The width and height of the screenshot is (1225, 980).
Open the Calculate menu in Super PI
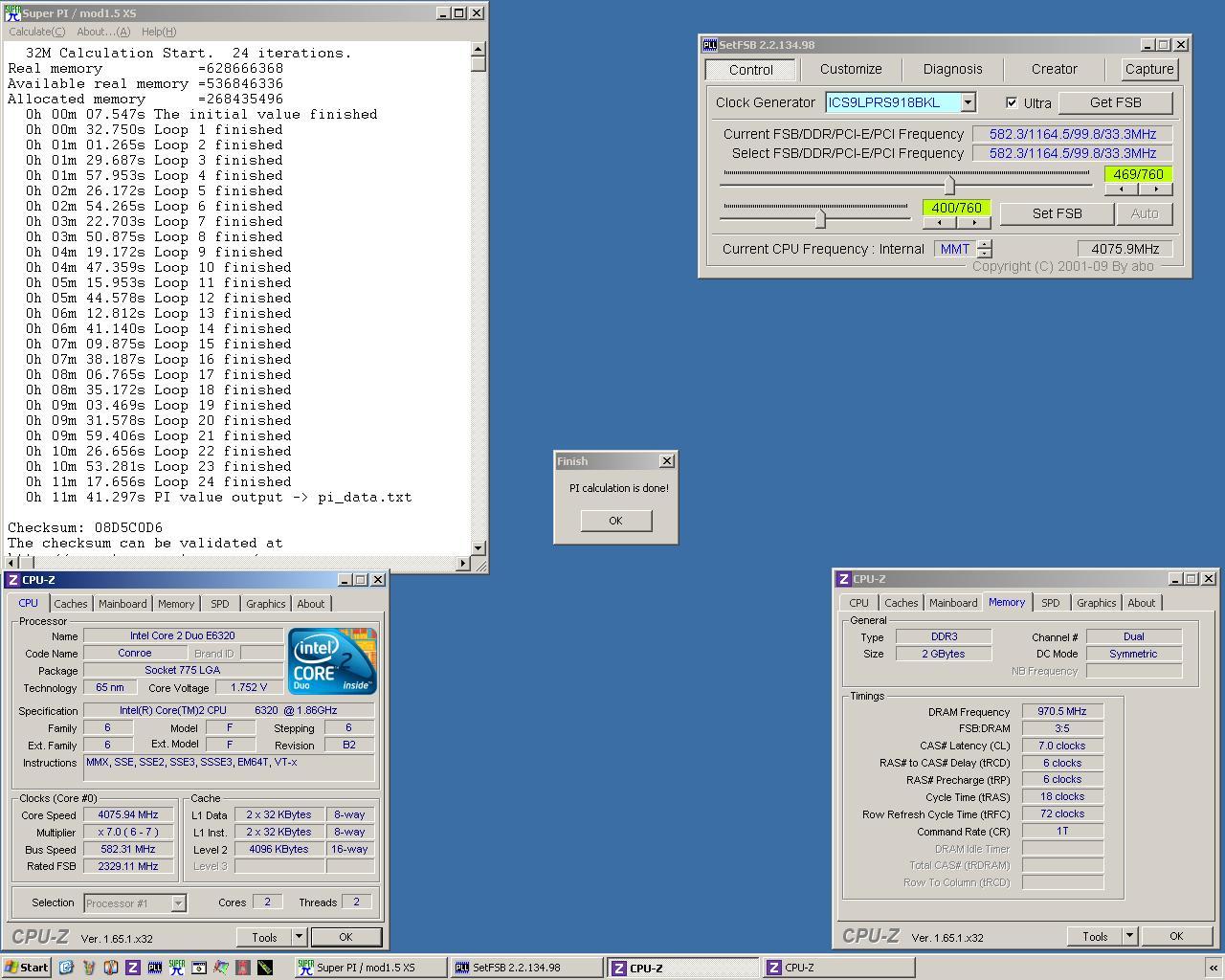[37, 32]
